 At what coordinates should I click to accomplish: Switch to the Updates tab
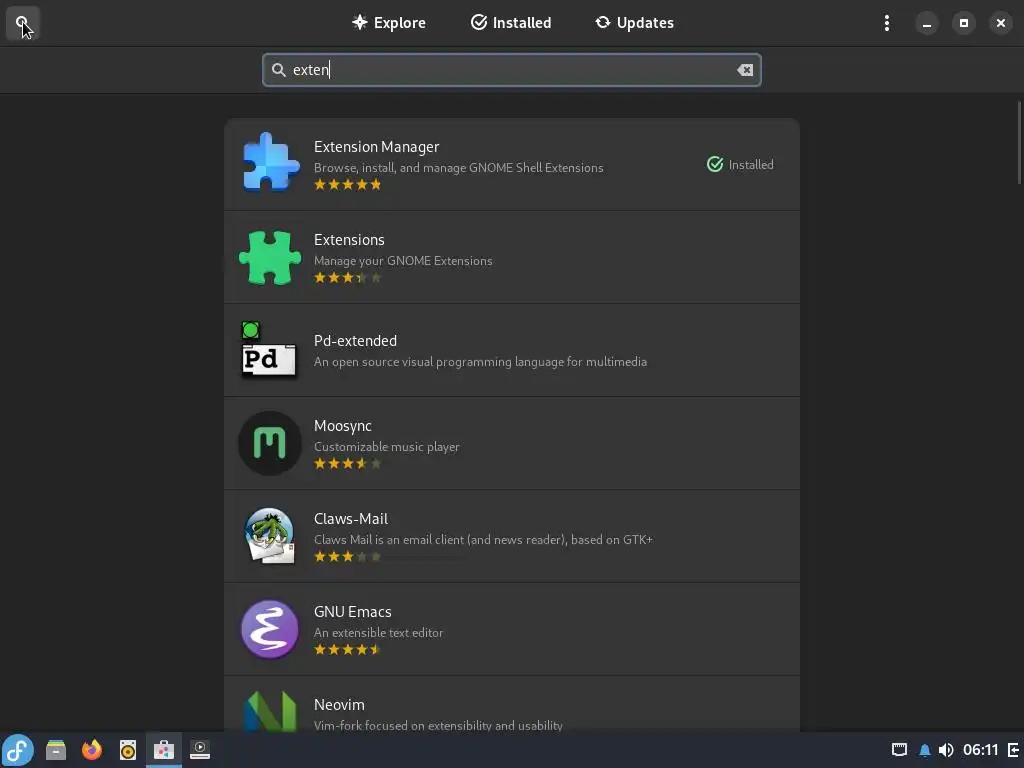point(634,23)
